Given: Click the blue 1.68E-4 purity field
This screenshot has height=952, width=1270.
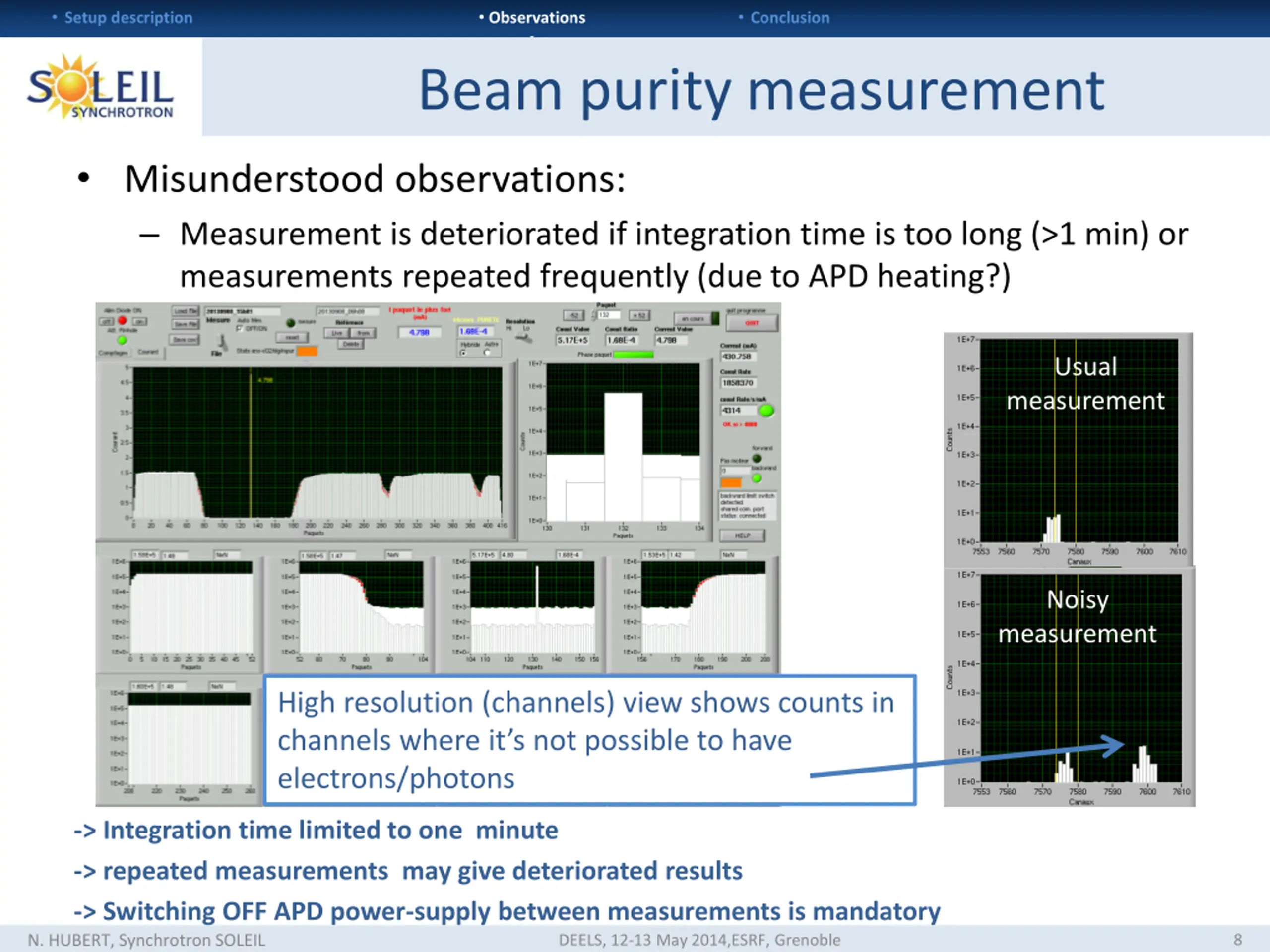Looking at the screenshot, I should coord(475,331).
